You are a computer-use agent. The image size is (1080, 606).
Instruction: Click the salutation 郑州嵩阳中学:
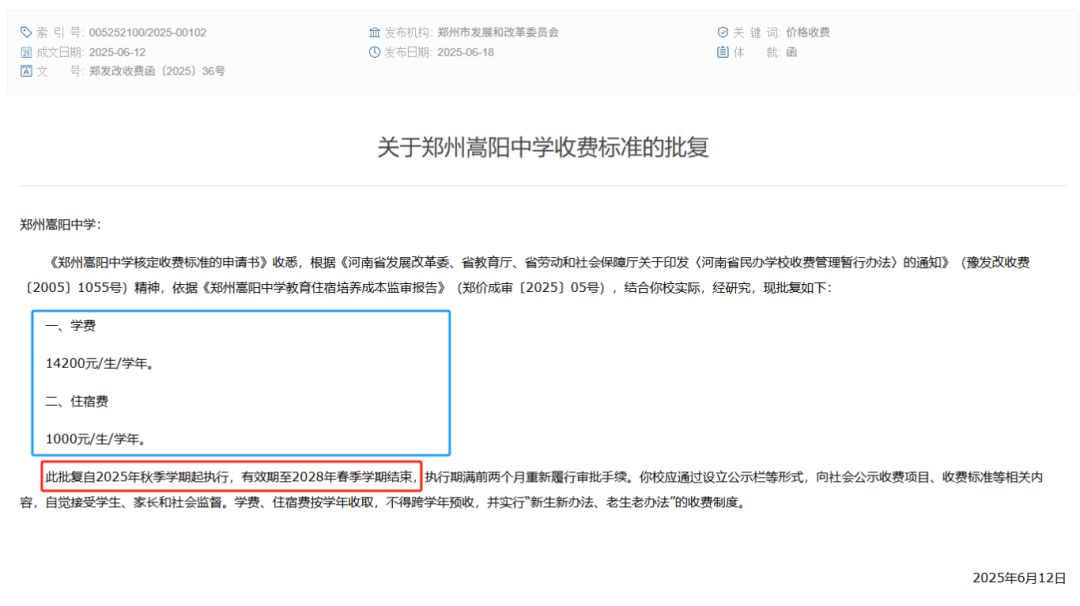(x=61, y=225)
